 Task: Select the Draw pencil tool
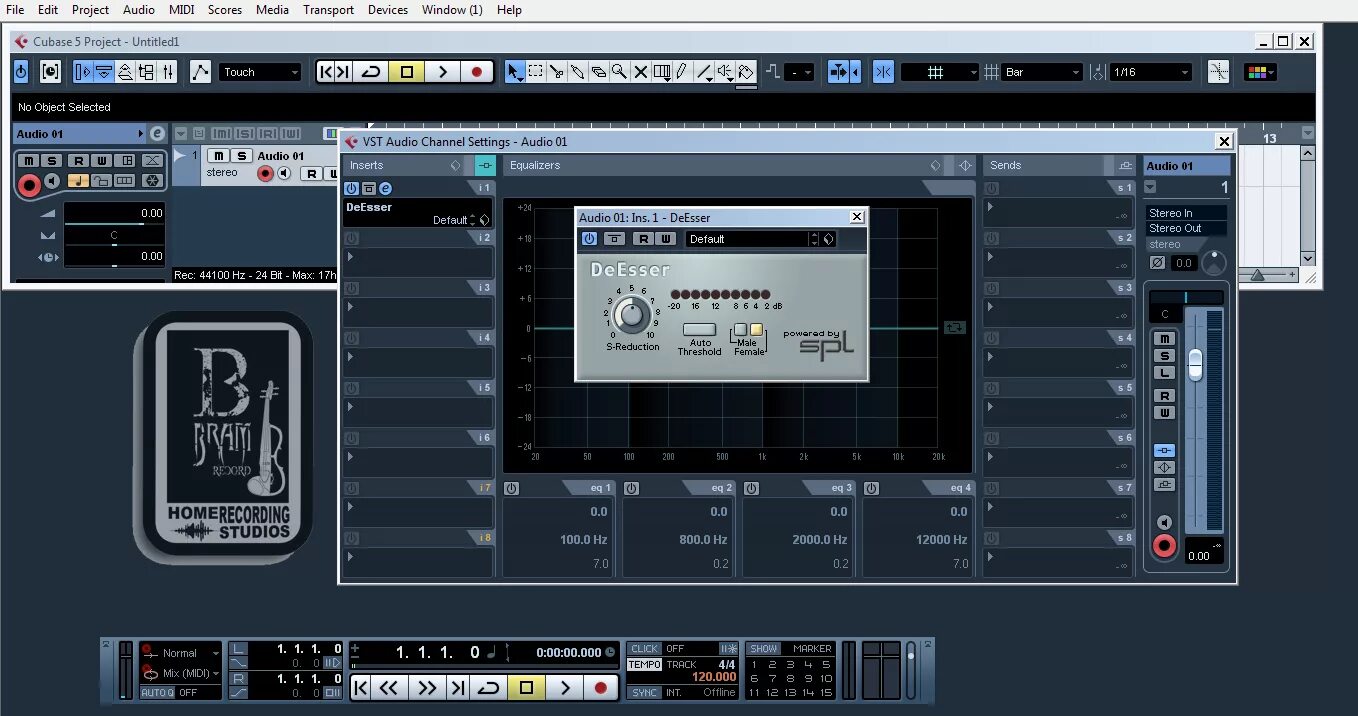coord(682,72)
